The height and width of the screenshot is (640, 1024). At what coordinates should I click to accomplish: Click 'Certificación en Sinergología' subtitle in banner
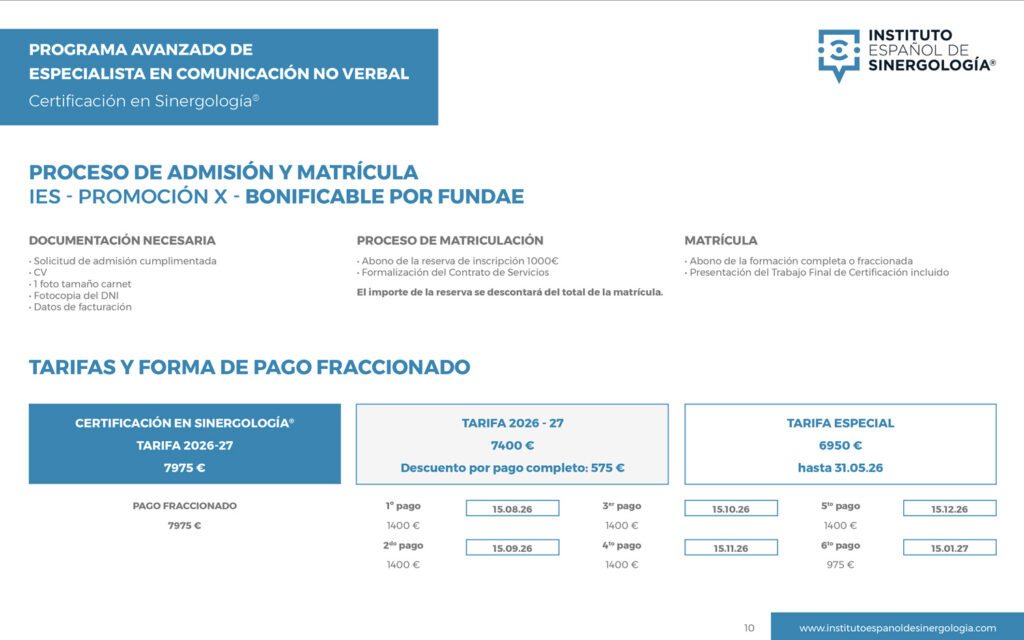pos(144,101)
